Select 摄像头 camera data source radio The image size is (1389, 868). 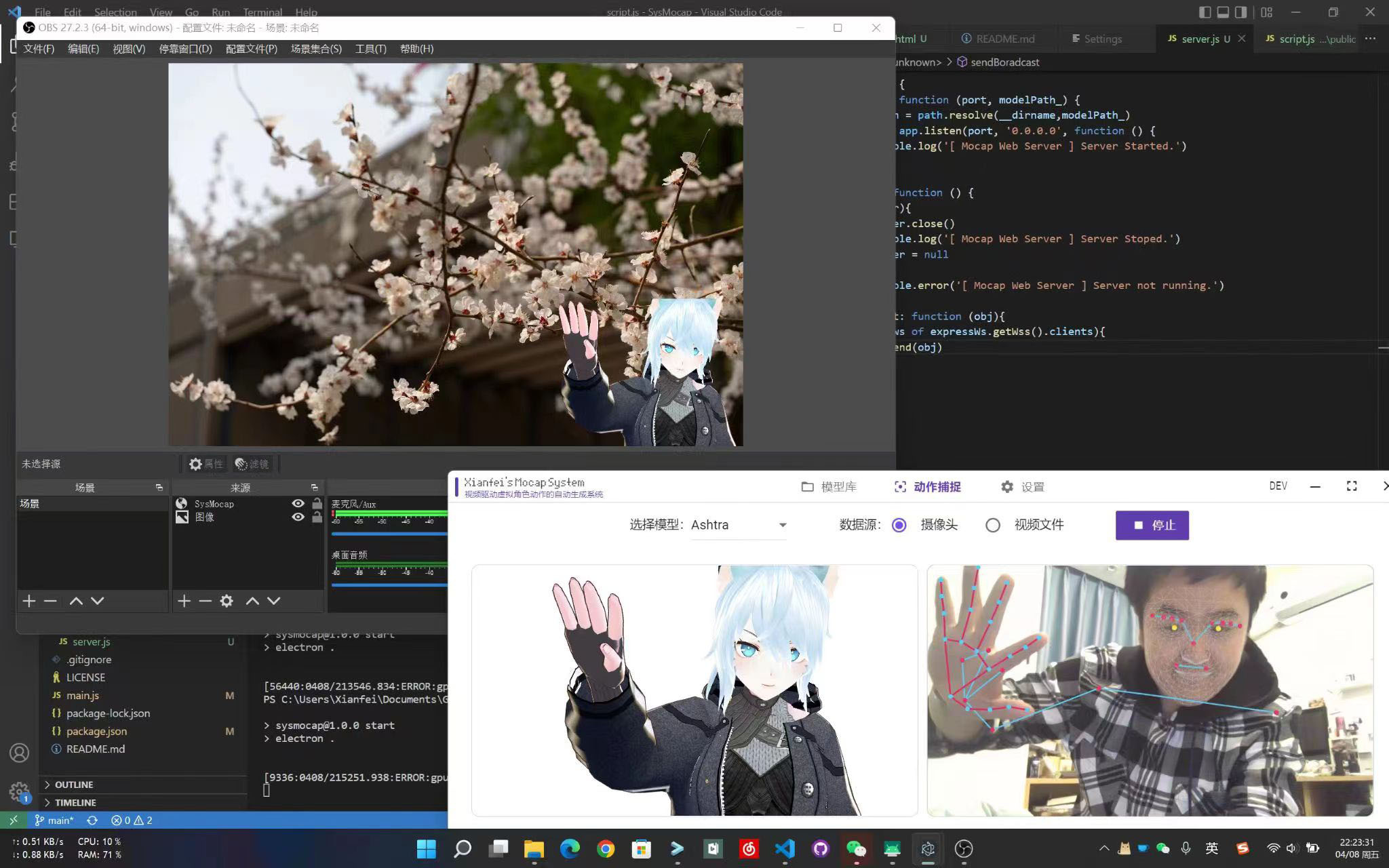point(899,525)
